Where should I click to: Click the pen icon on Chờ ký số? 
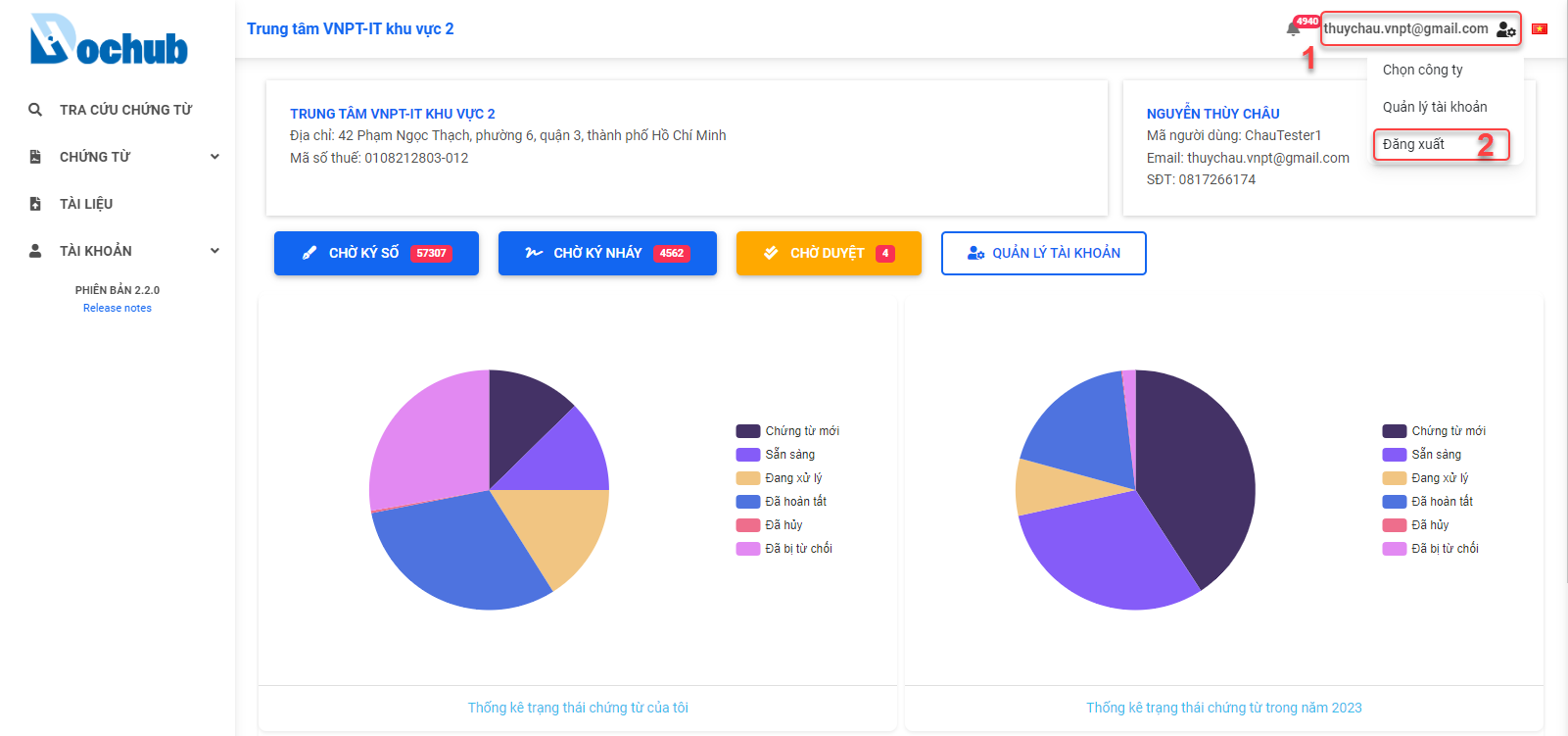309,253
